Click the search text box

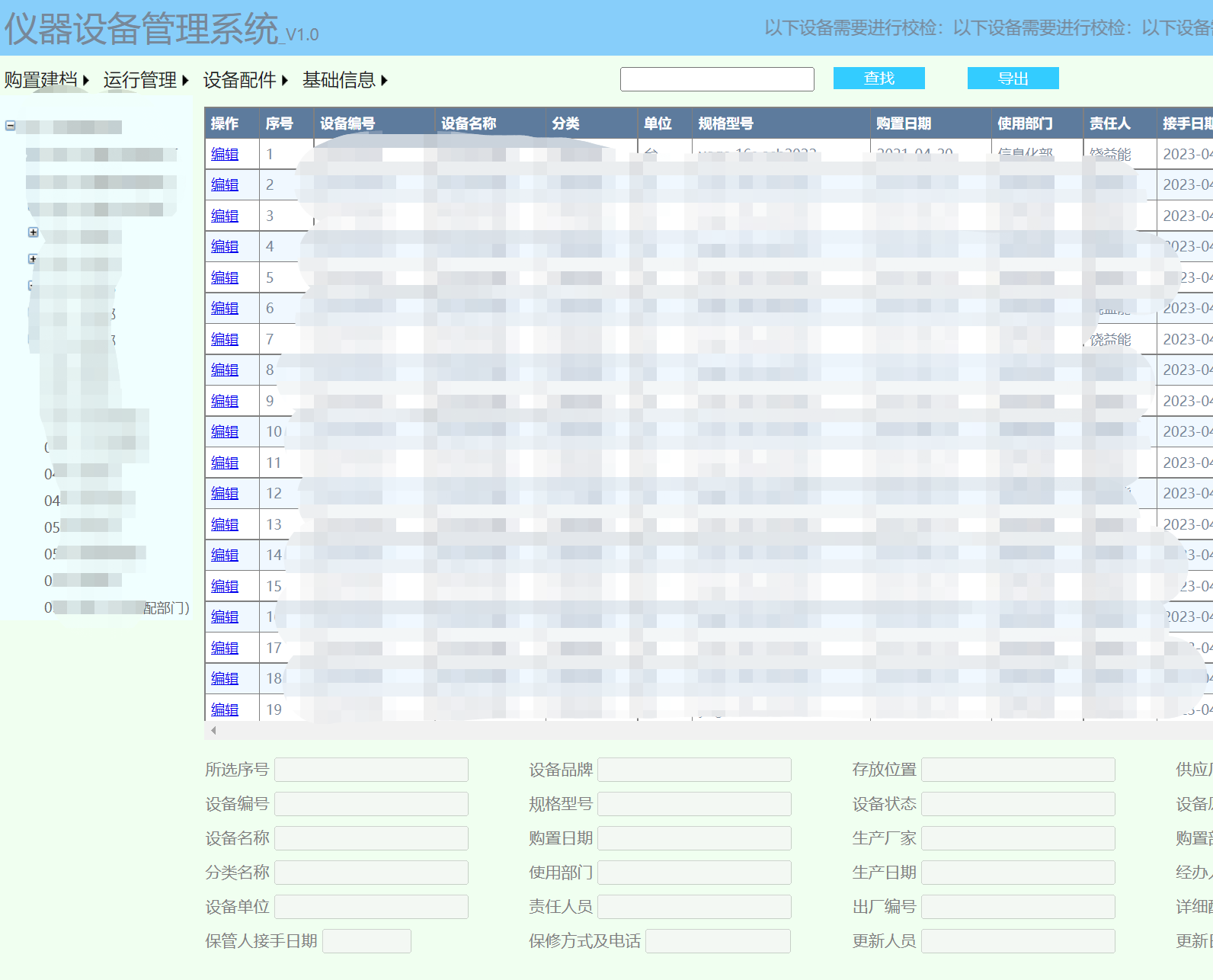pyautogui.click(x=717, y=79)
